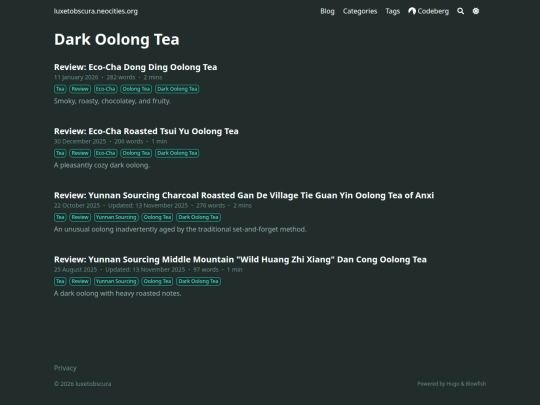Open the search magnifier icon
The height and width of the screenshot is (405, 540).
(460, 11)
